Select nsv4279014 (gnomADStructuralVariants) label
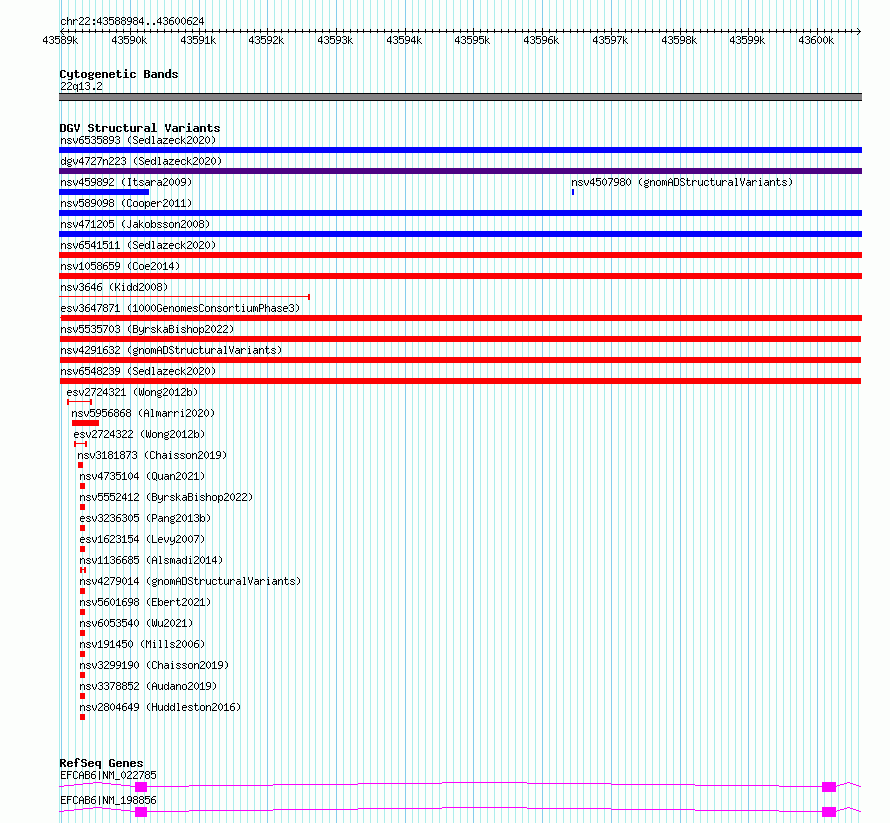Screen dimensions: 890x823 coord(190,581)
